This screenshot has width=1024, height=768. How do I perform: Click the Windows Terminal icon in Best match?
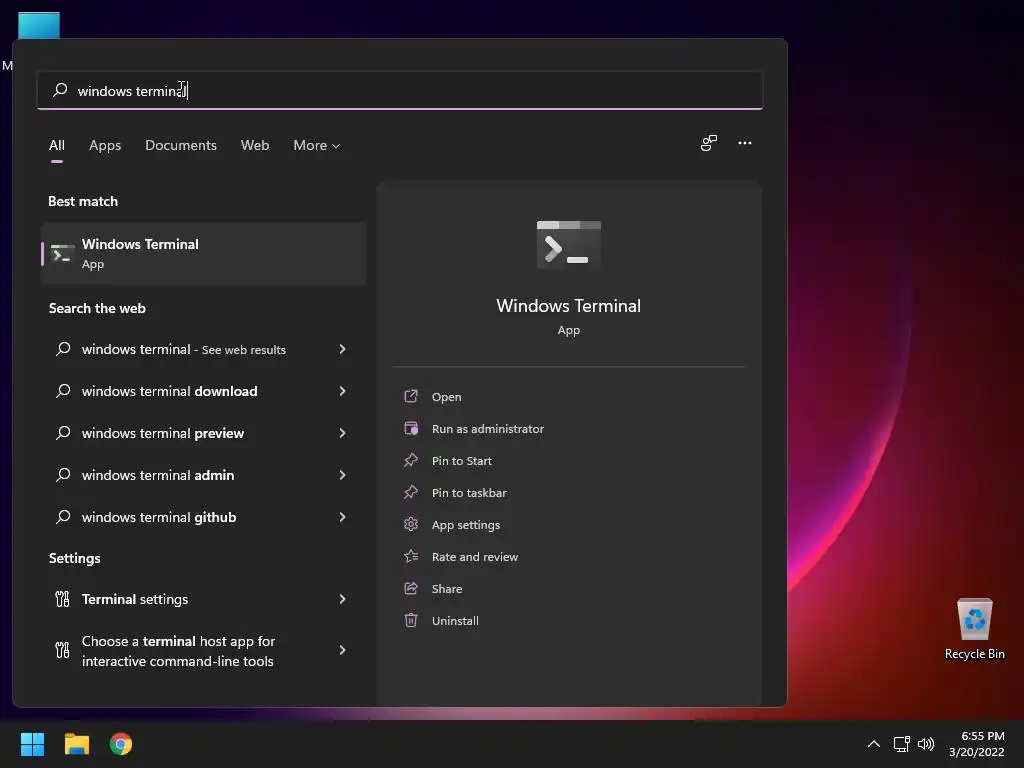[62, 254]
